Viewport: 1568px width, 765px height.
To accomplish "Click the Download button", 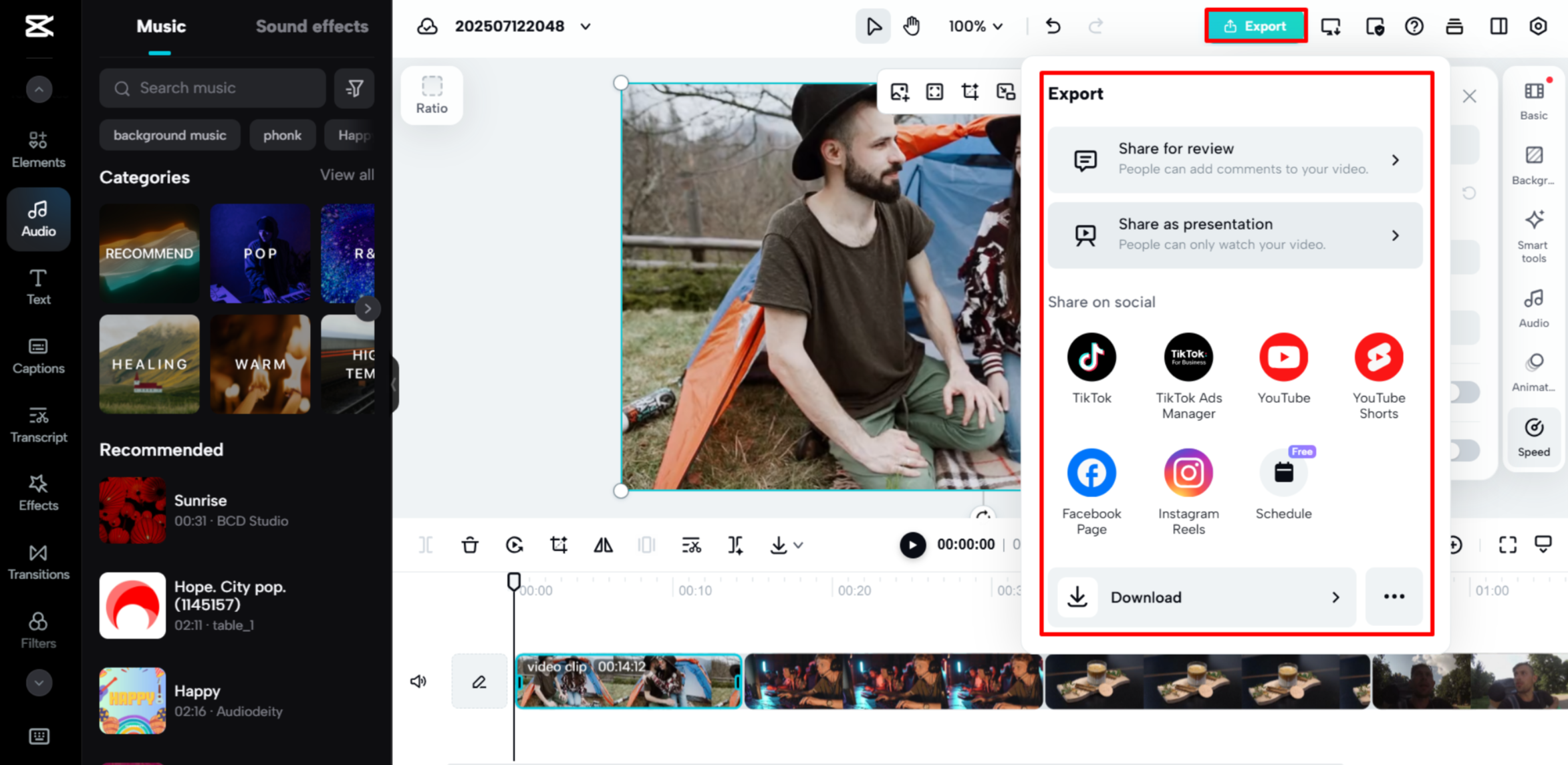I will (1201, 597).
